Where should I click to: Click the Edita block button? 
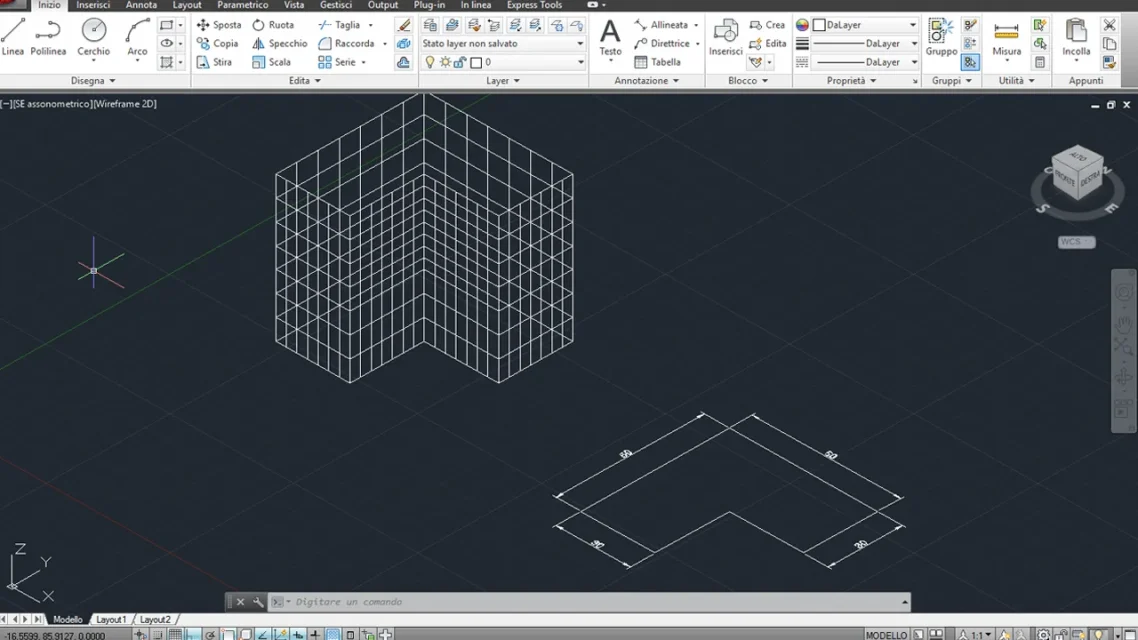[768, 44]
